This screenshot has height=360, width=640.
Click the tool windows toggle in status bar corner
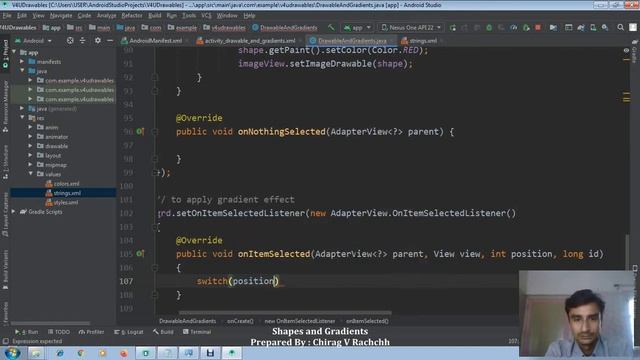[x=5, y=341]
